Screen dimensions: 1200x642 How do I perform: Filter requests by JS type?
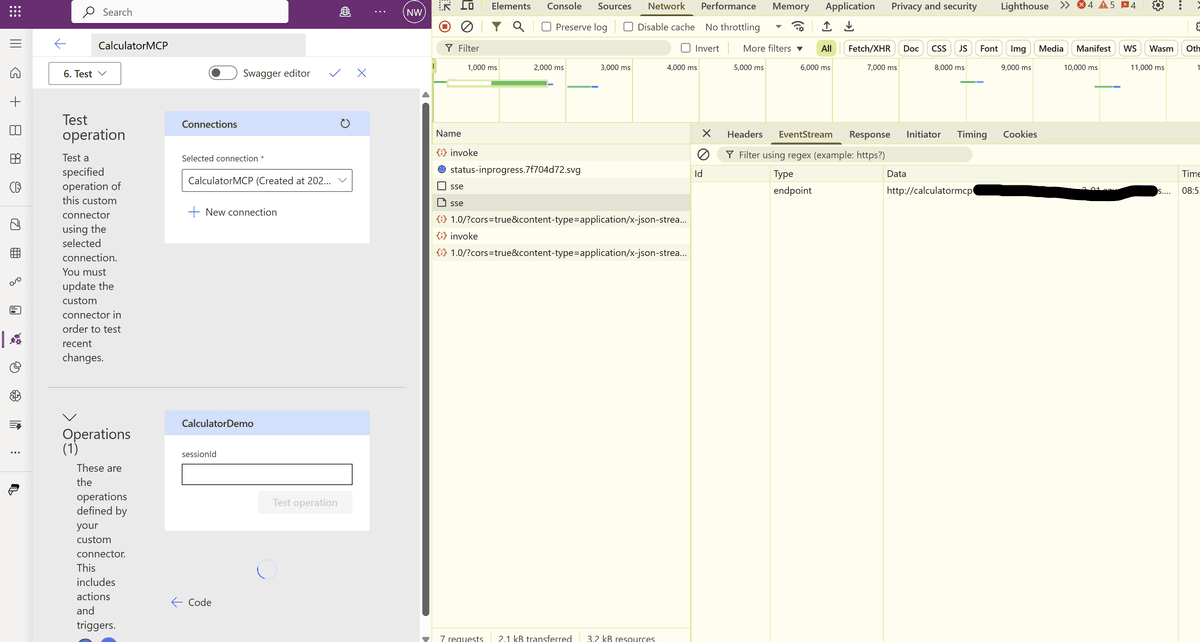pos(963,48)
